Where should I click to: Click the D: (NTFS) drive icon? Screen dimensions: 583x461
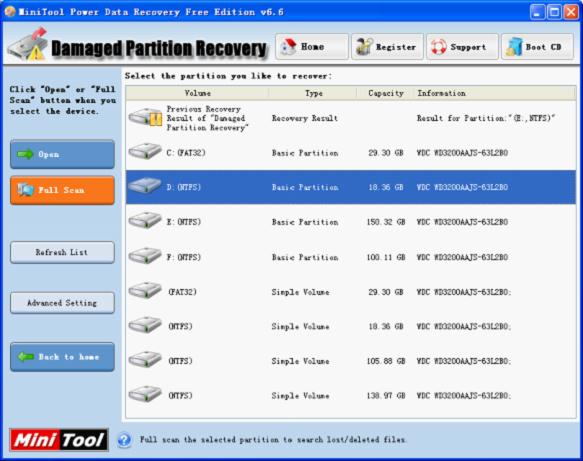pos(145,186)
